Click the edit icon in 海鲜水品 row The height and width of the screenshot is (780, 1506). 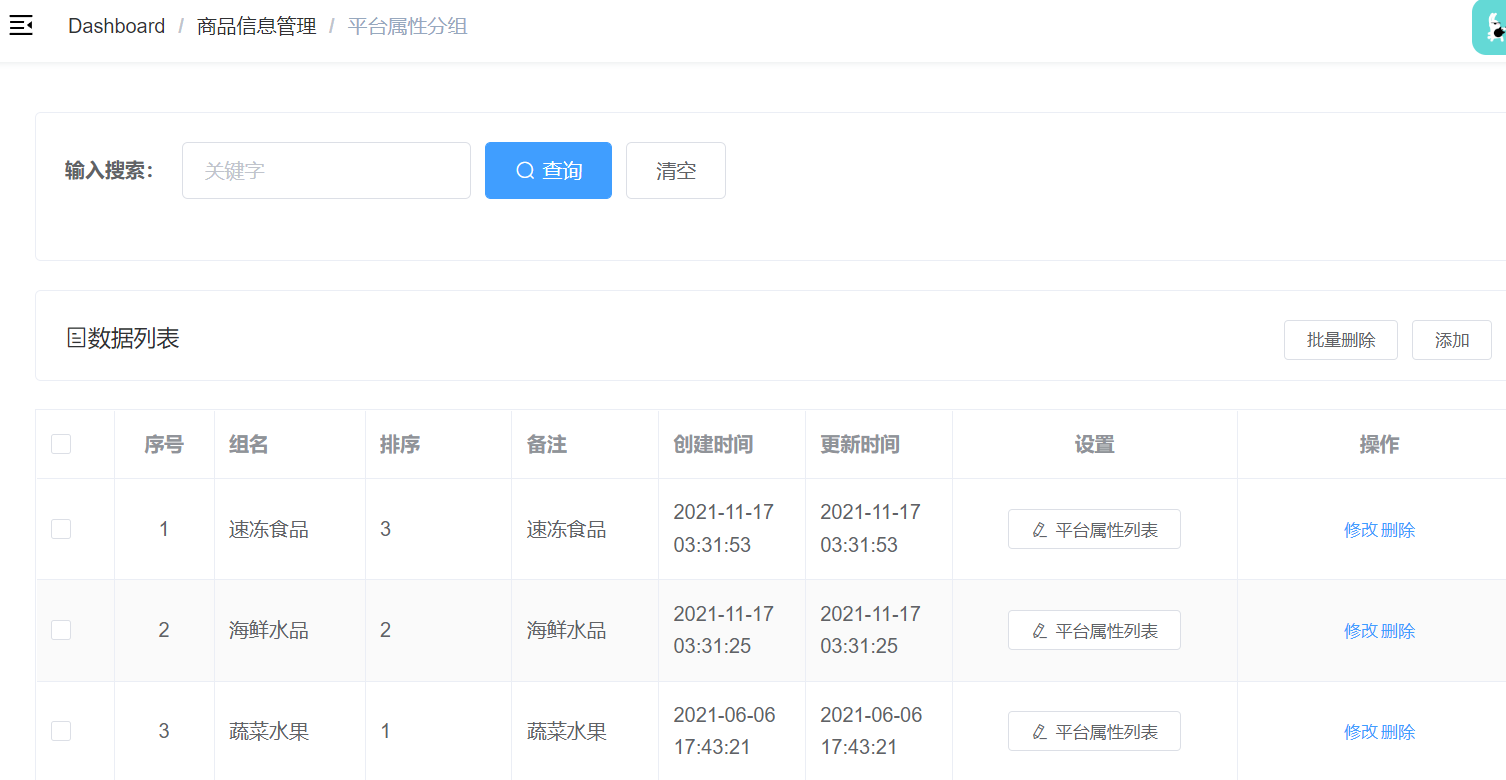(x=1039, y=631)
